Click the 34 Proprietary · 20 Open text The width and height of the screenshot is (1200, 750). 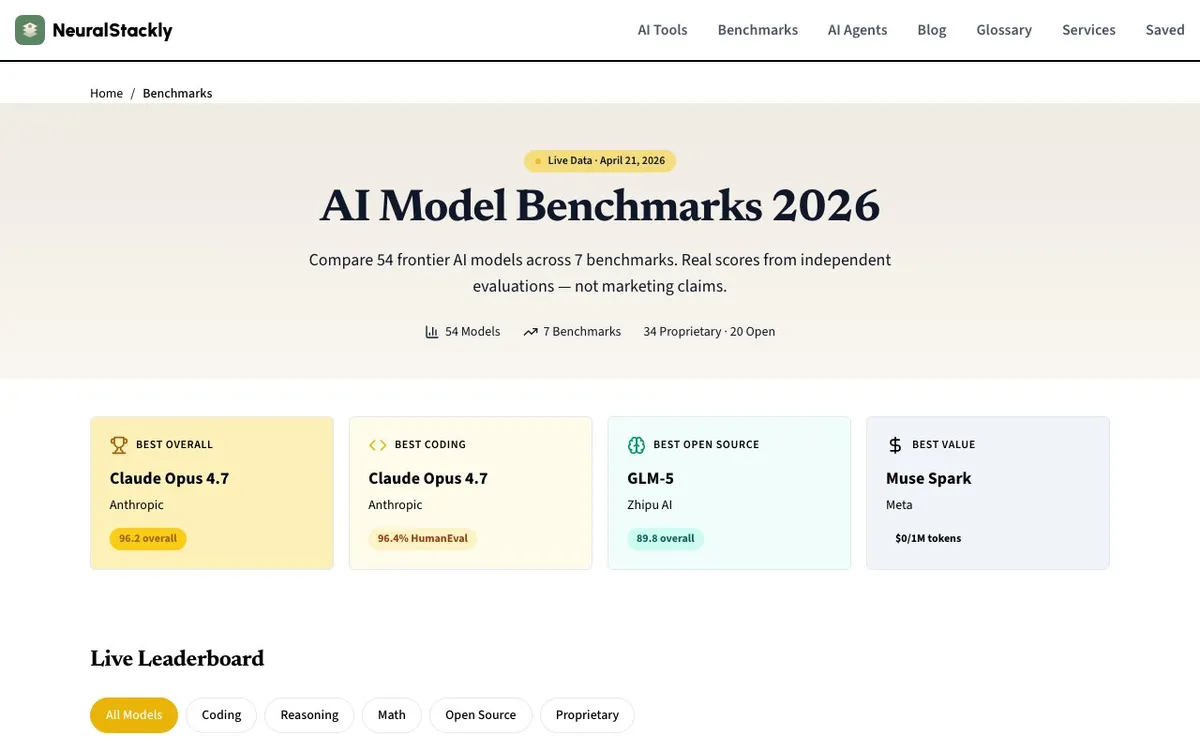709,332
